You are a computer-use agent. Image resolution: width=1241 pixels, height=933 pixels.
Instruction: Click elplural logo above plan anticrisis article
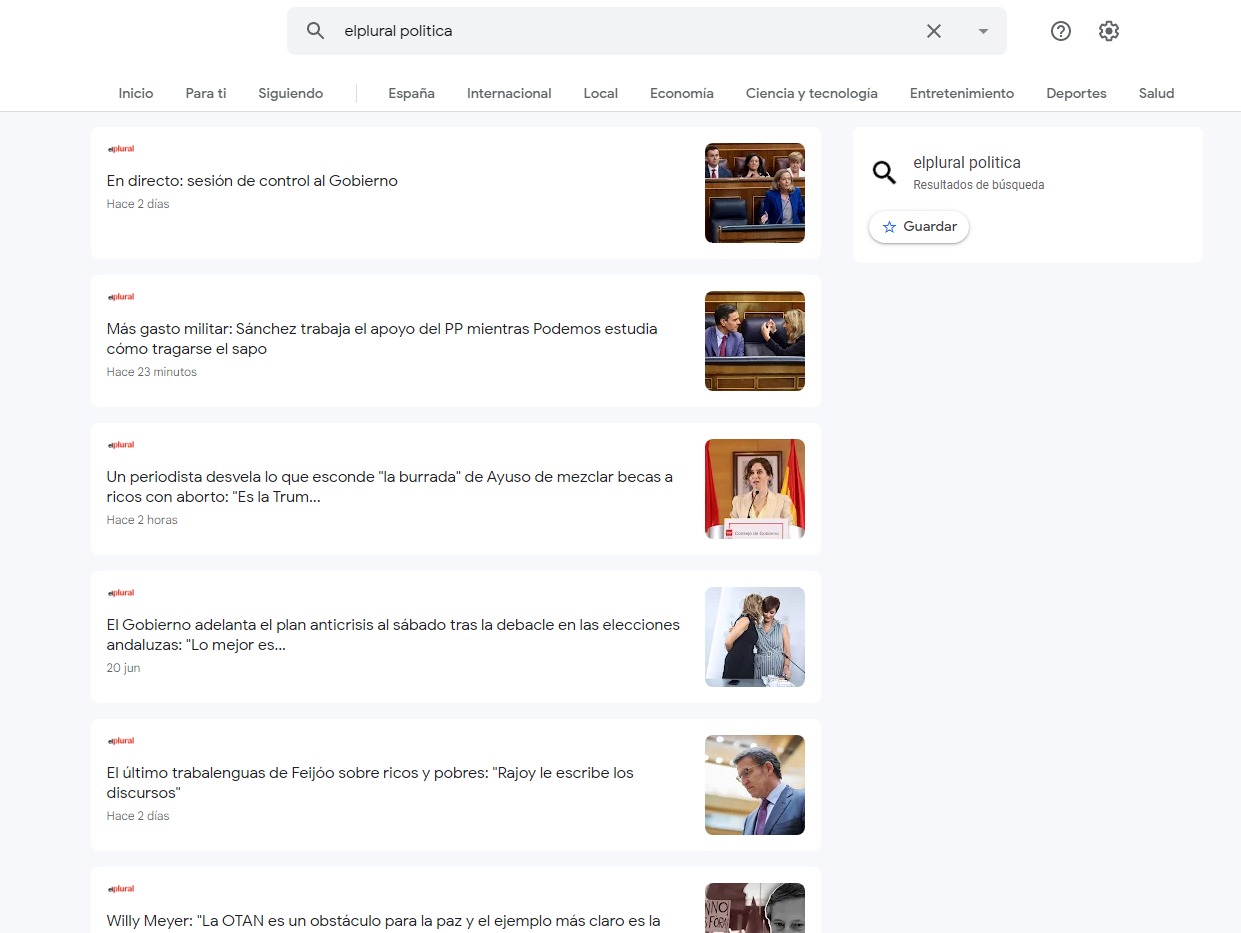coord(121,593)
